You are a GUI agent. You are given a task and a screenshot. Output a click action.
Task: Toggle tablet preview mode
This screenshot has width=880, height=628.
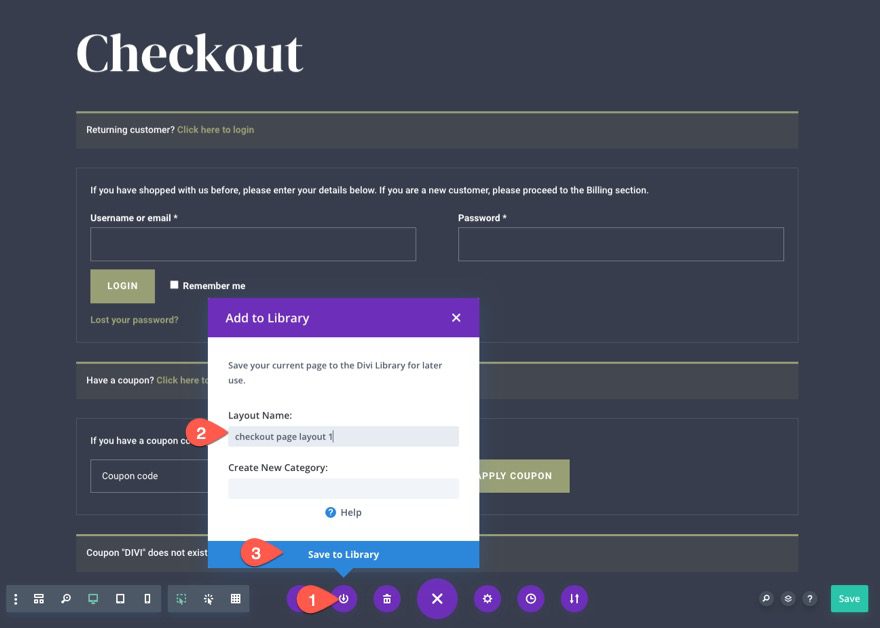point(121,597)
